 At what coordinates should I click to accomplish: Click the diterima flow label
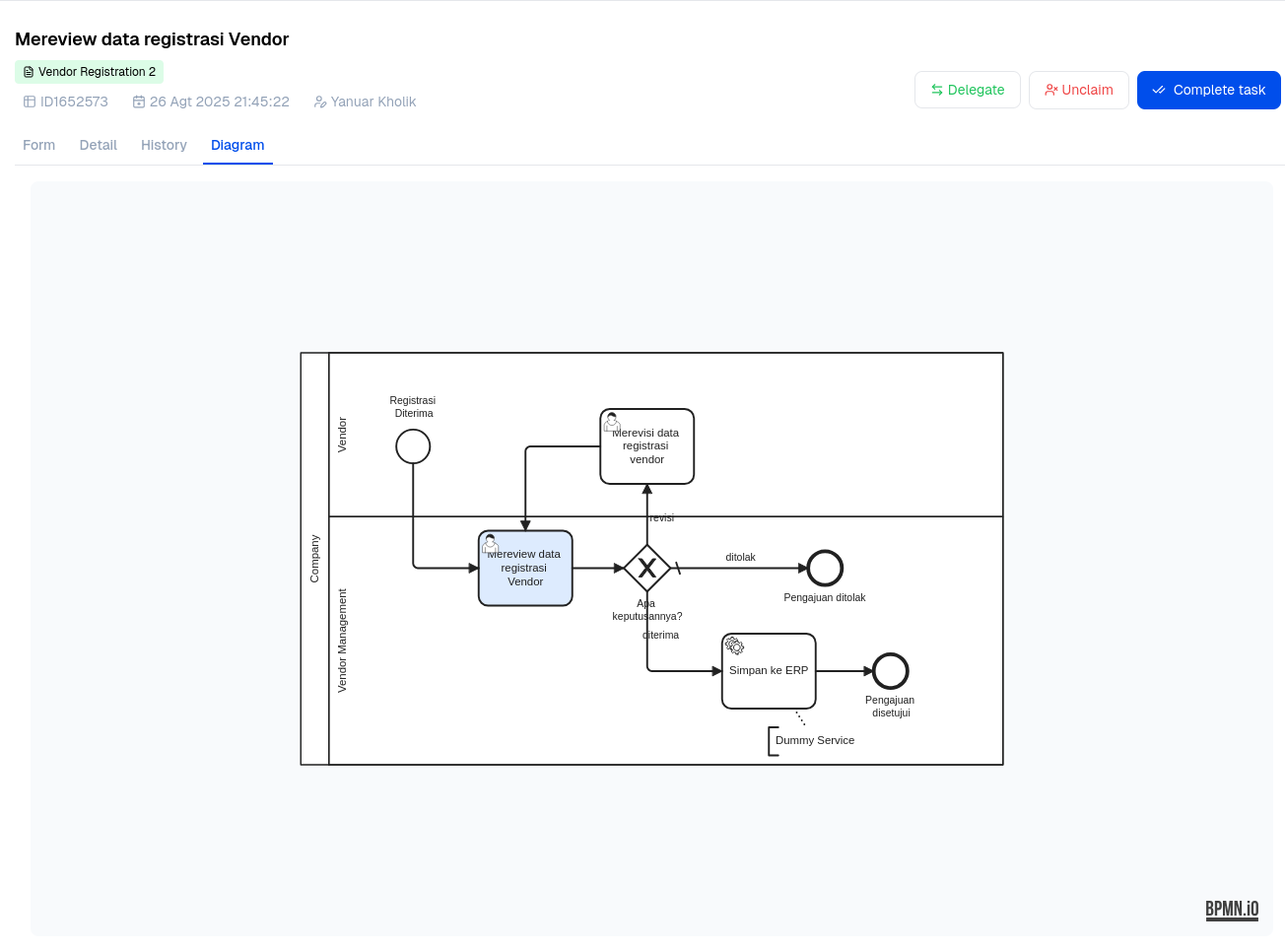(x=661, y=635)
